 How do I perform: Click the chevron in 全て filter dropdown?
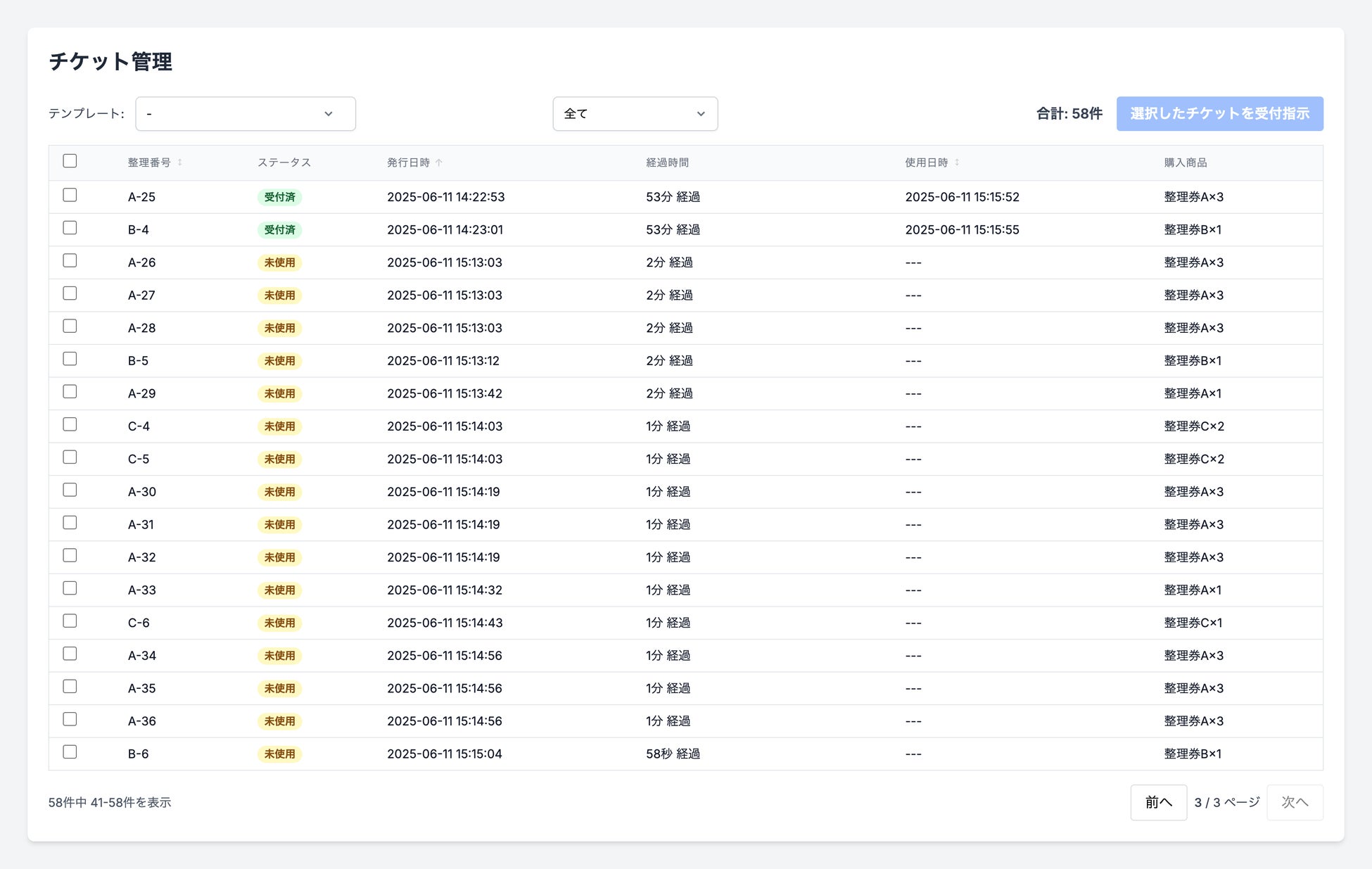[x=700, y=114]
